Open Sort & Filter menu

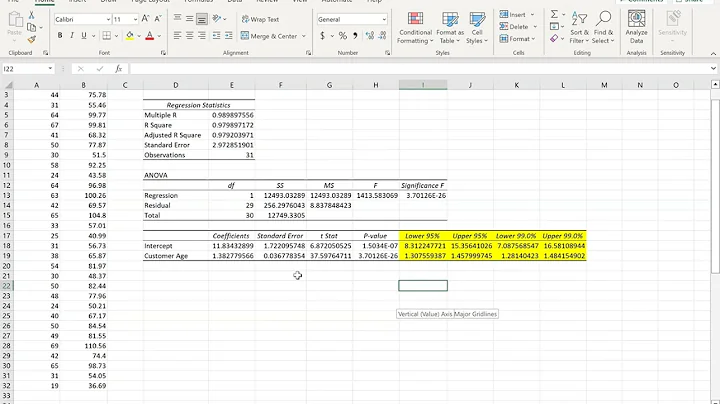tap(579, 28)
